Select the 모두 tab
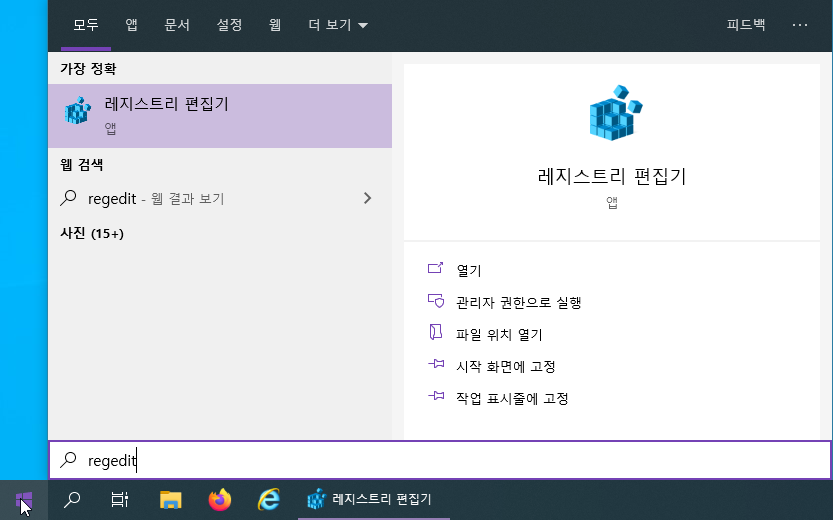The image size is (833, 520). [86, 25]
